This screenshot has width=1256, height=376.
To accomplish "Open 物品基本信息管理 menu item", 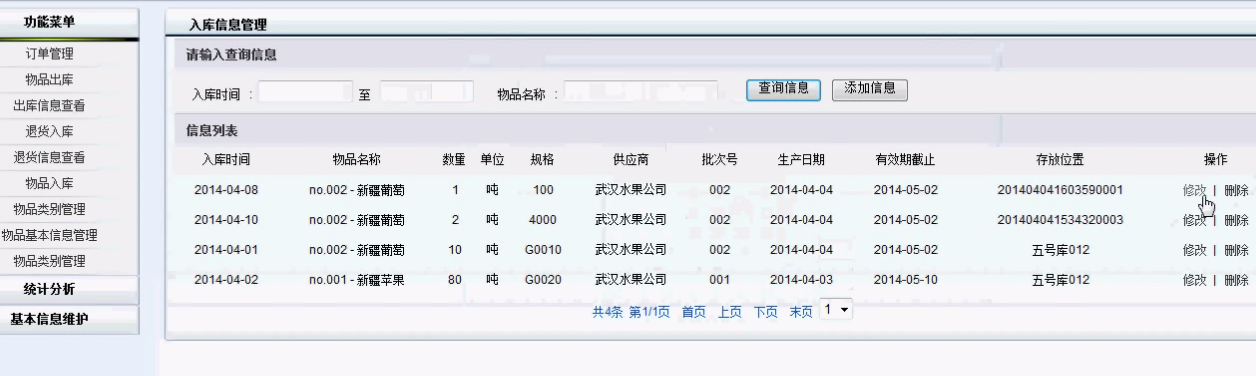I will pos(49,235).
